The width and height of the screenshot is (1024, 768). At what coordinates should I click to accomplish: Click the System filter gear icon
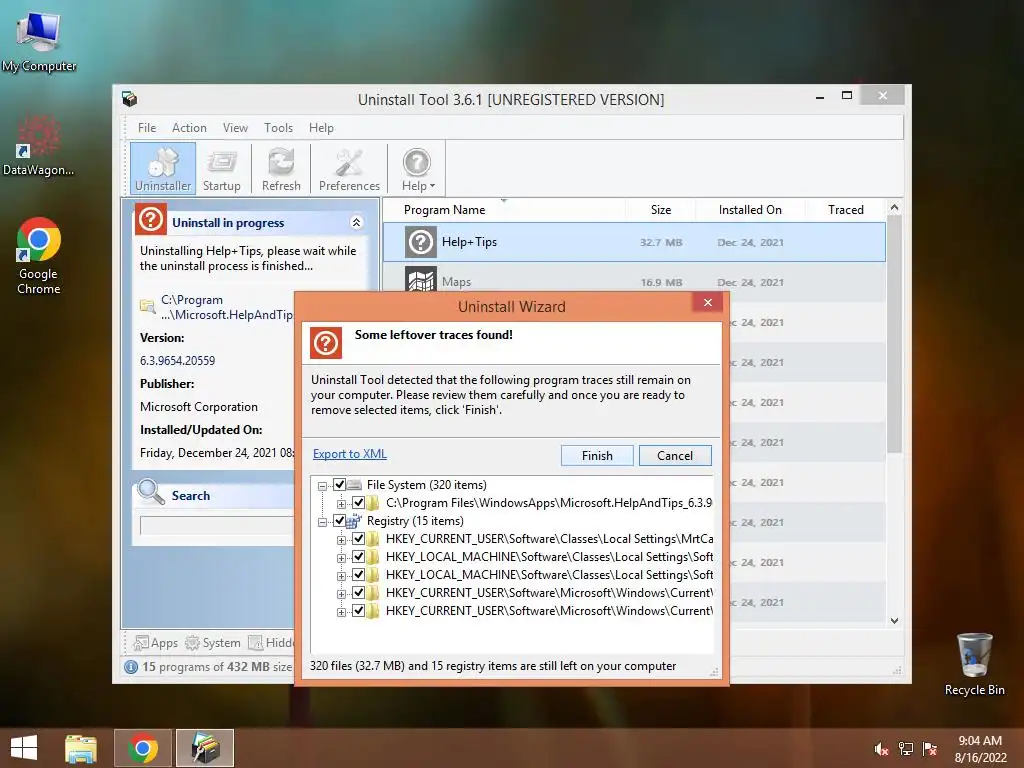point(192,643)
